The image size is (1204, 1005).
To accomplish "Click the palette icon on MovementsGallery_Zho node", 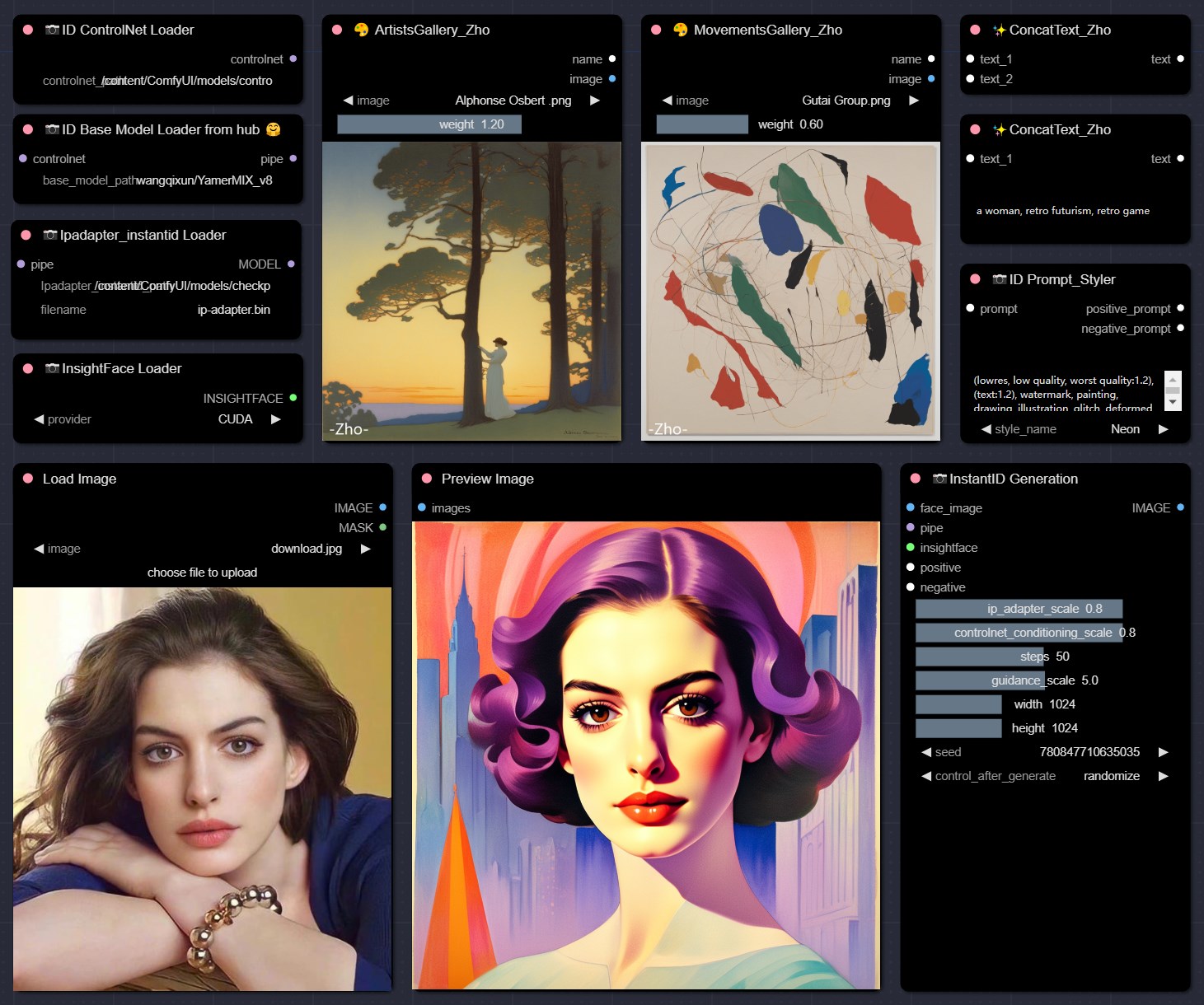I will [x=680, y=30].
